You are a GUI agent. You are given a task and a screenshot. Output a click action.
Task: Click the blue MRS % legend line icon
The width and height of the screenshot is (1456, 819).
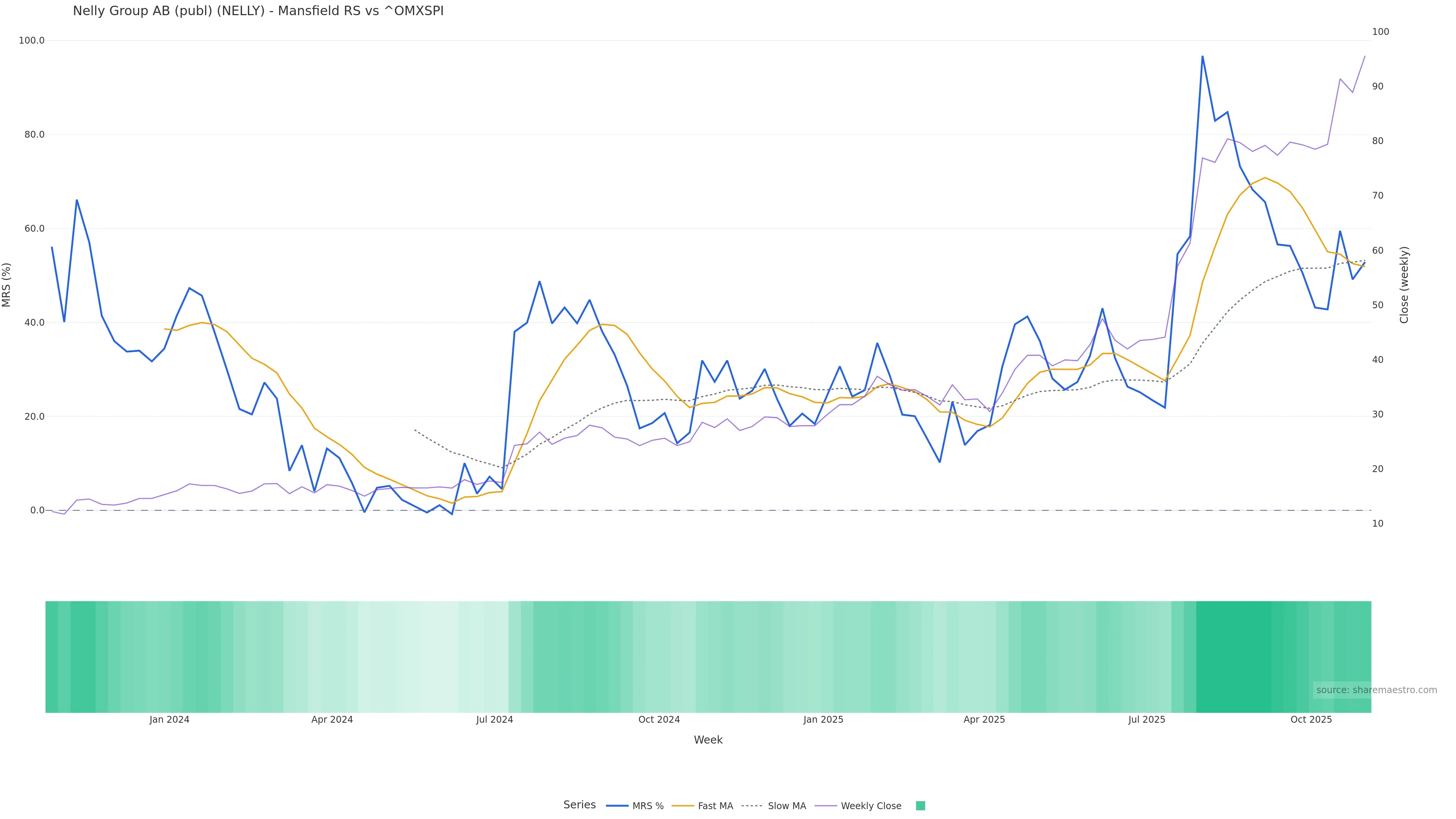(x=617, y=806)
